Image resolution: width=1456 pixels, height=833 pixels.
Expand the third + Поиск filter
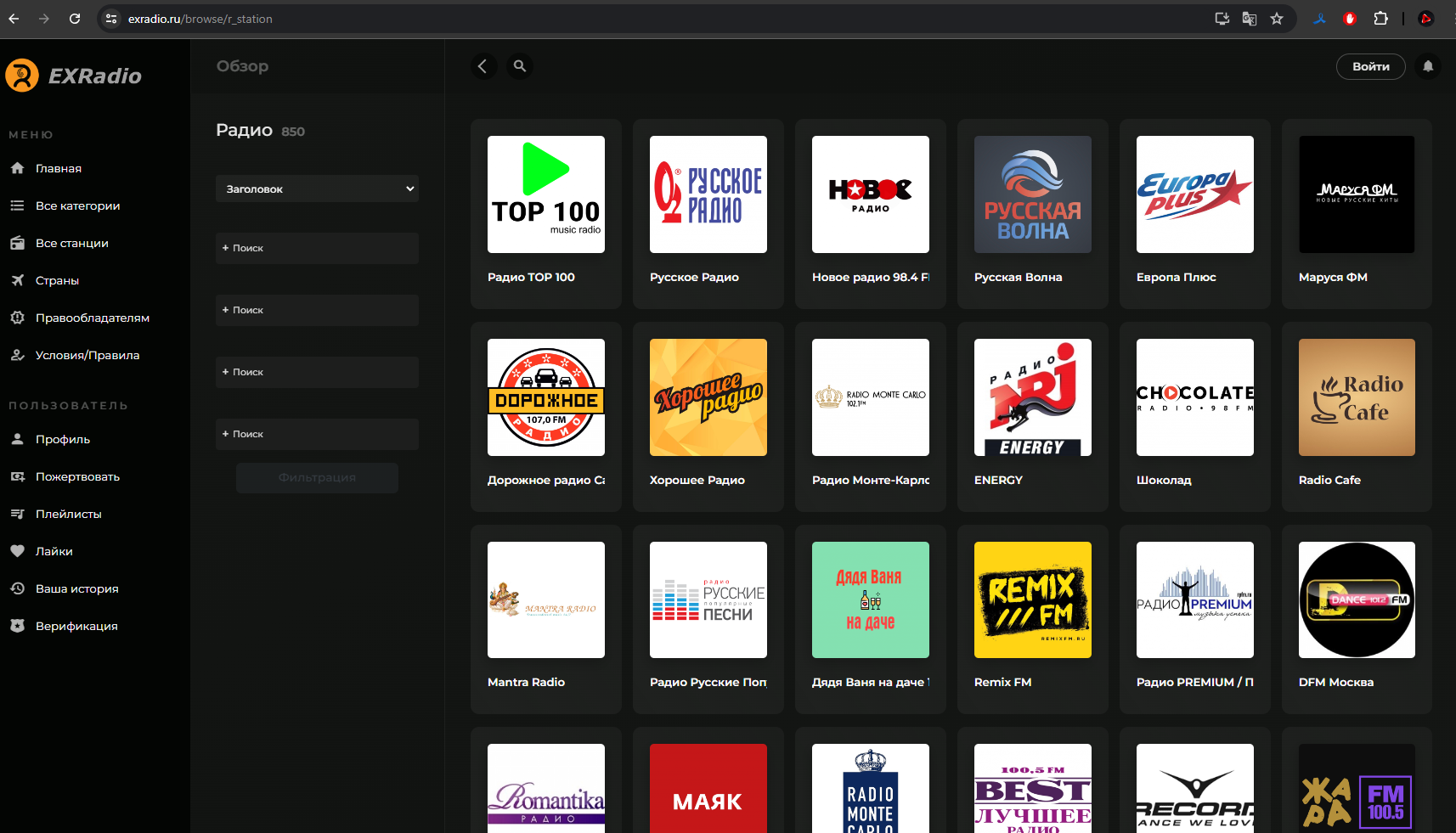click(317, 372)
